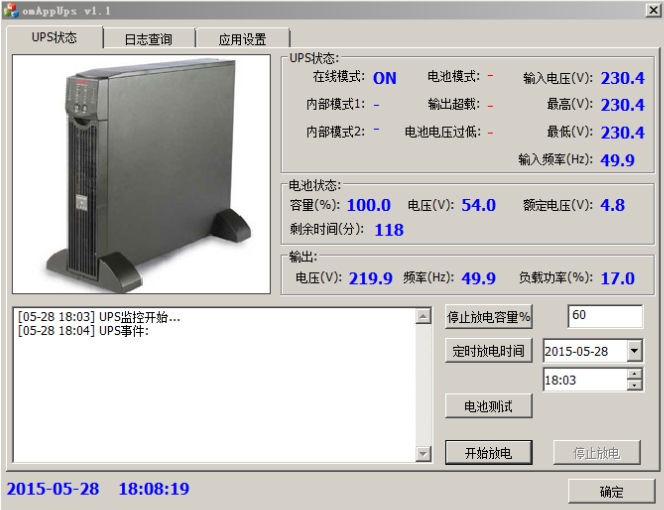Start the 电池测试 battery test
The image size is (664, 510).
pyautogui.click(x=488, y=405)
